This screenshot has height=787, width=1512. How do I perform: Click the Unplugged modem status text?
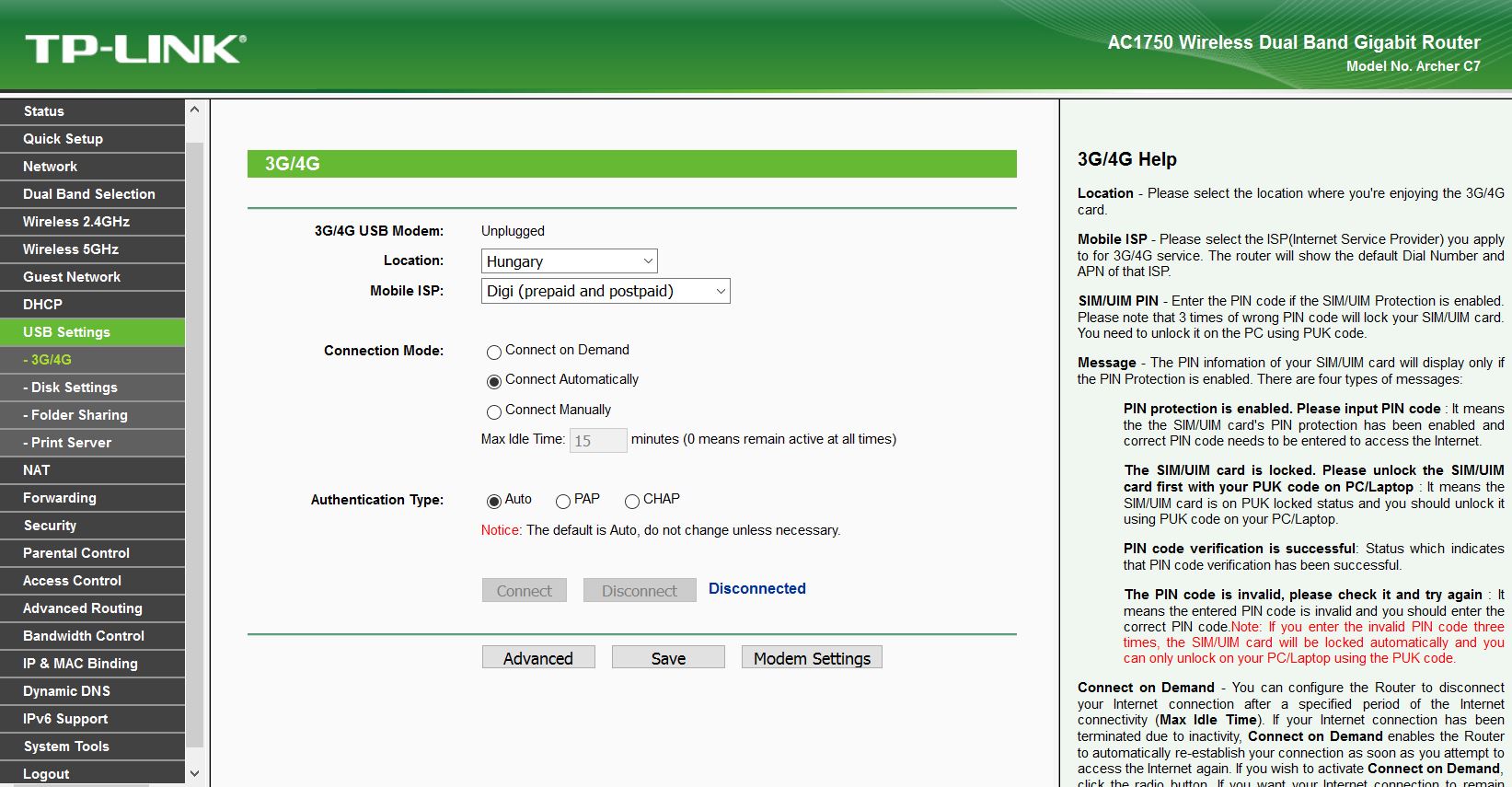pos(513,231)
